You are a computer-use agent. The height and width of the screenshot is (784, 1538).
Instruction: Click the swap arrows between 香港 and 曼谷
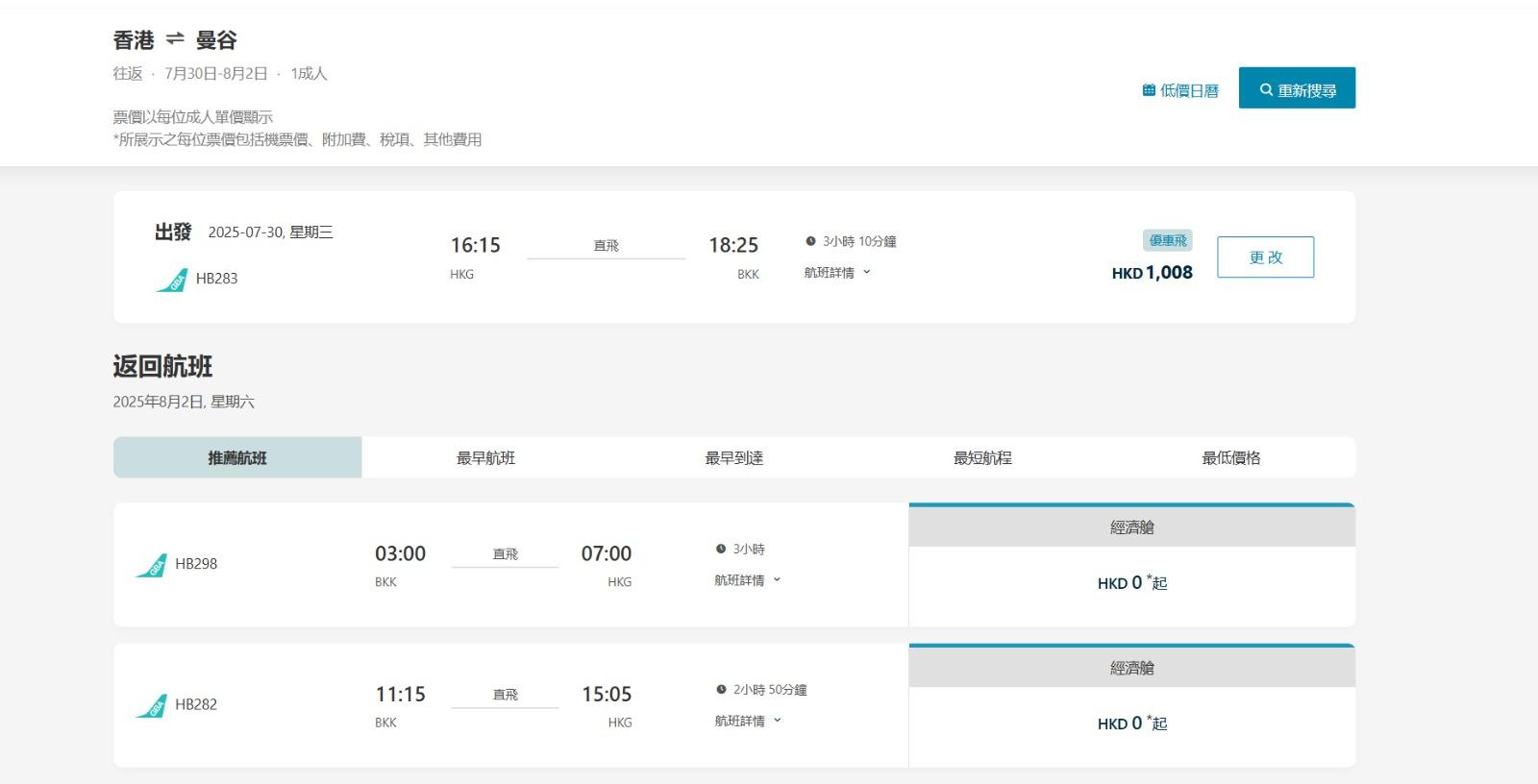point(175,39)
